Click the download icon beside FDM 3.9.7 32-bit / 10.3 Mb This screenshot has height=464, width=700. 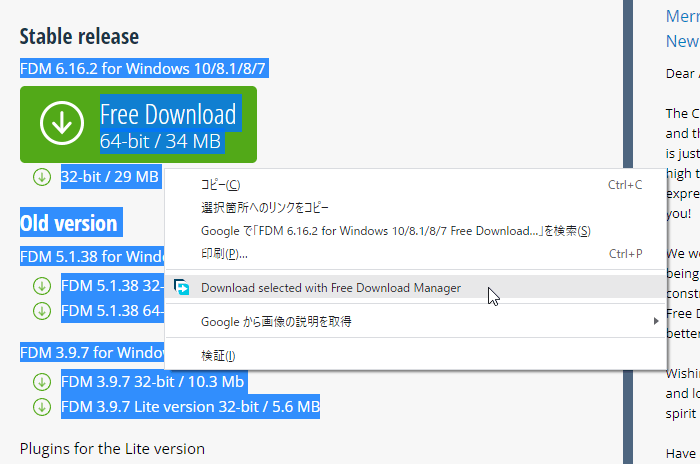(42, 382)
